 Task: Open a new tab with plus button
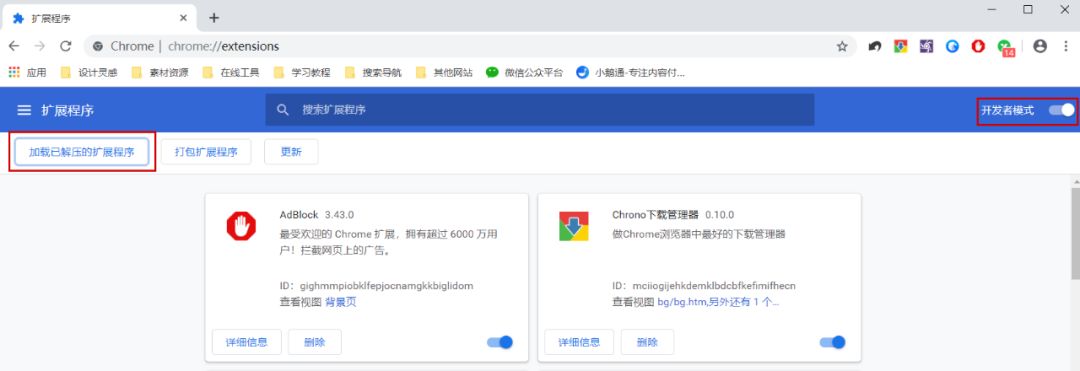pyautogui.click(x=214, y=18)
